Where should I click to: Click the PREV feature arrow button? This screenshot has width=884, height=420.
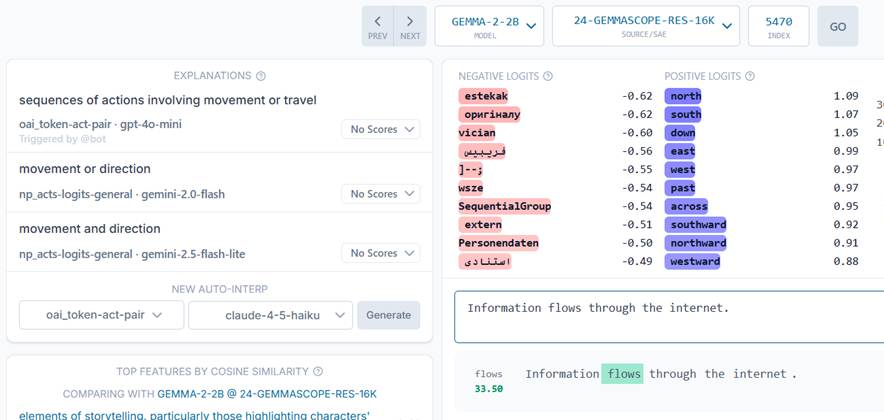pos(377,26)
